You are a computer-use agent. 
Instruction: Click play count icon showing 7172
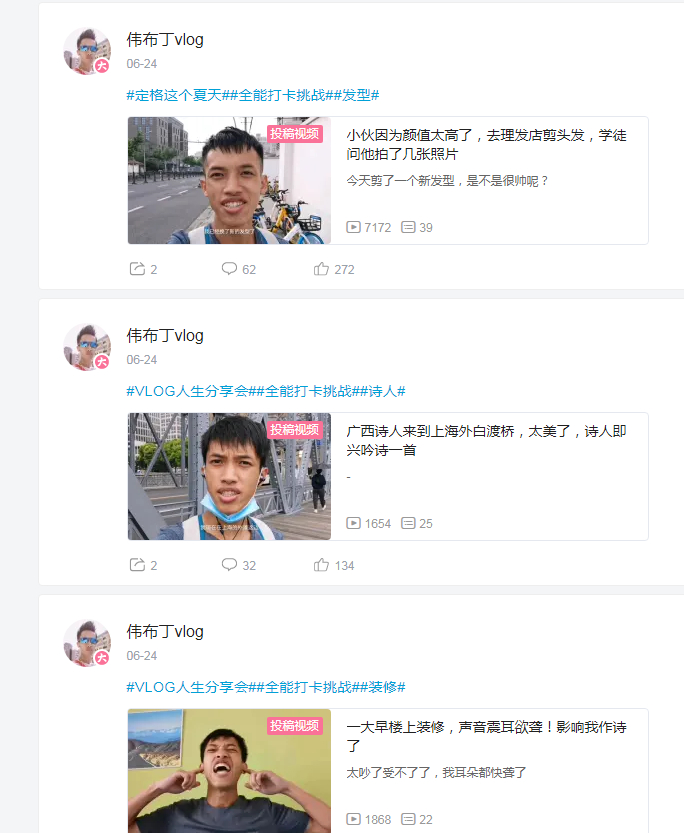tap(353, 227)
